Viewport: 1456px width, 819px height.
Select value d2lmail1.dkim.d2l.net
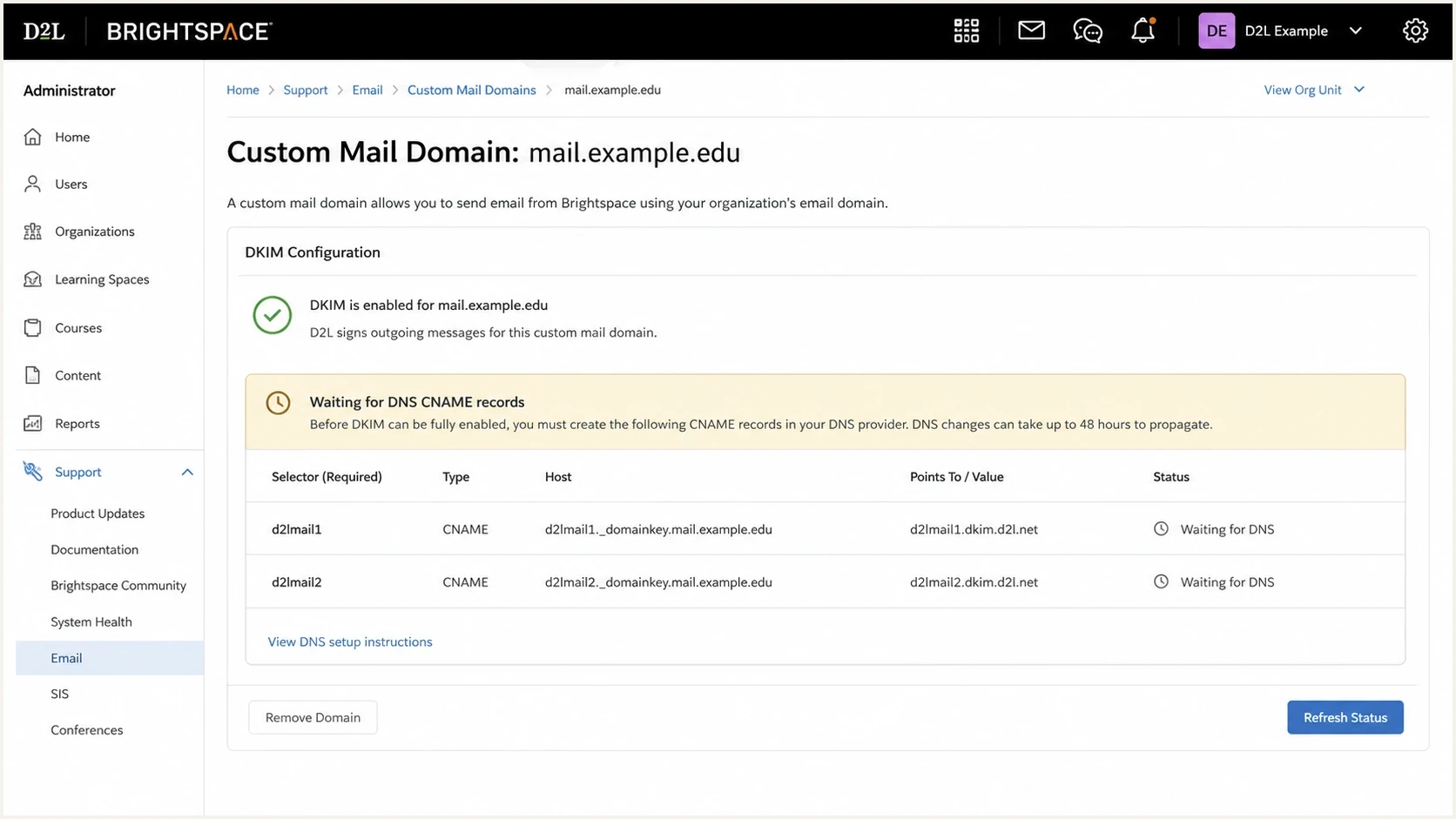click(974, 529)
